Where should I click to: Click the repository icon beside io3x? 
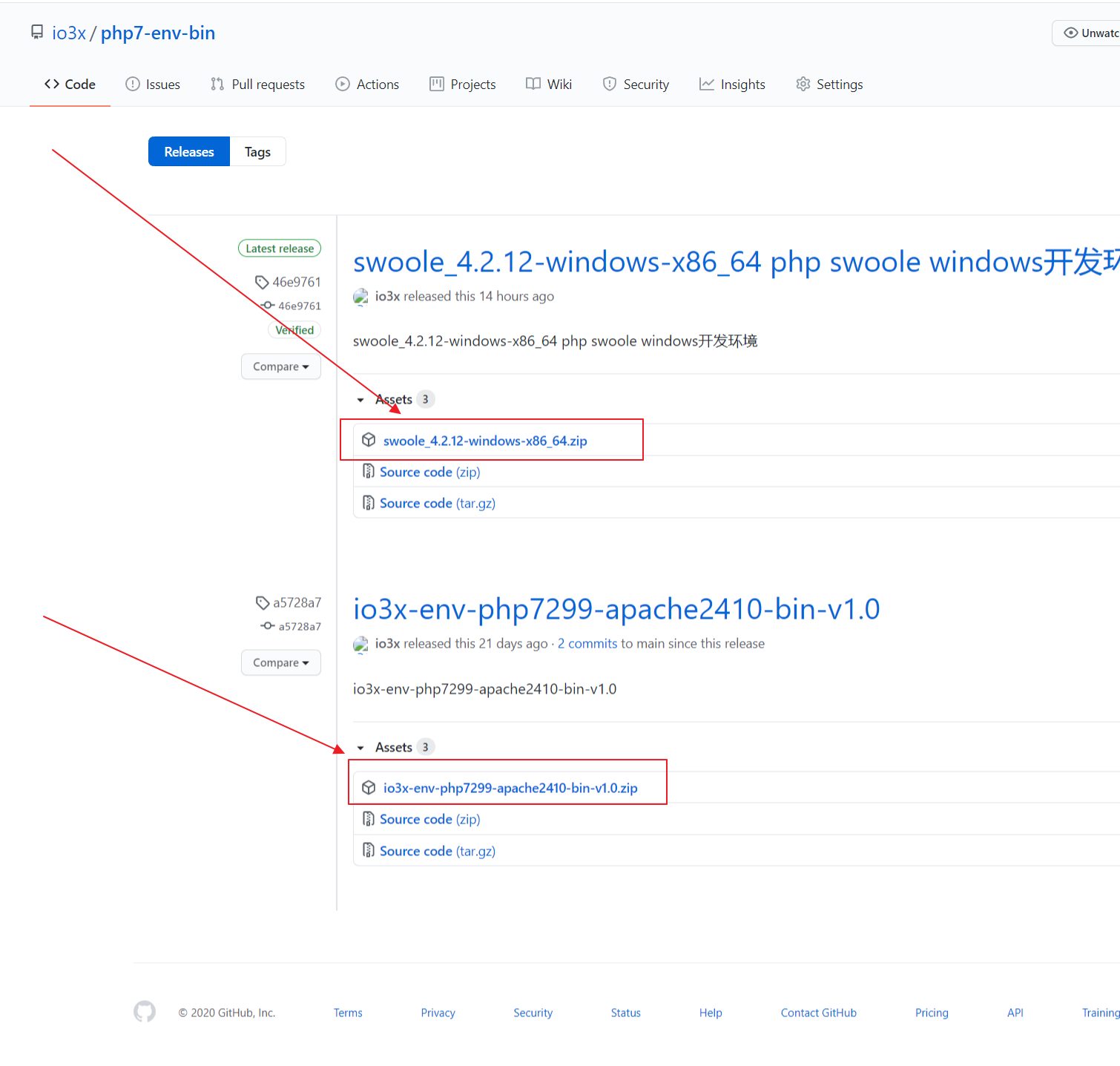tap(37, 33)
